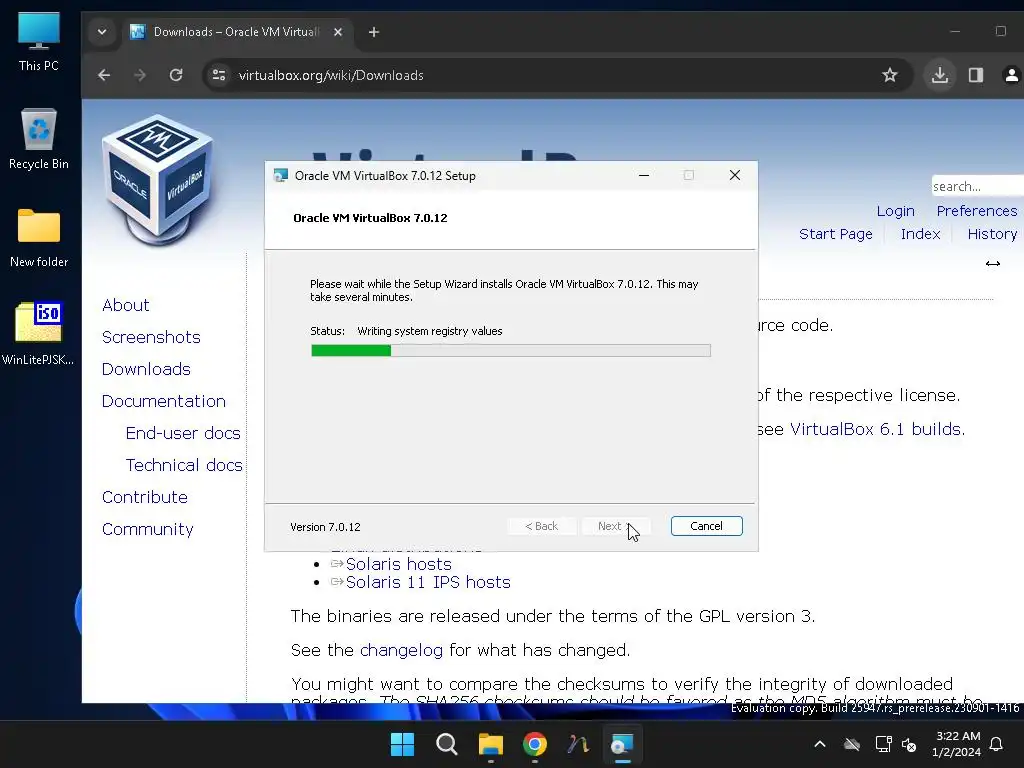Viewport: 1024px width, 768px height.
Task: Open File Explorer from the taskbar
Action: (490, 744)
